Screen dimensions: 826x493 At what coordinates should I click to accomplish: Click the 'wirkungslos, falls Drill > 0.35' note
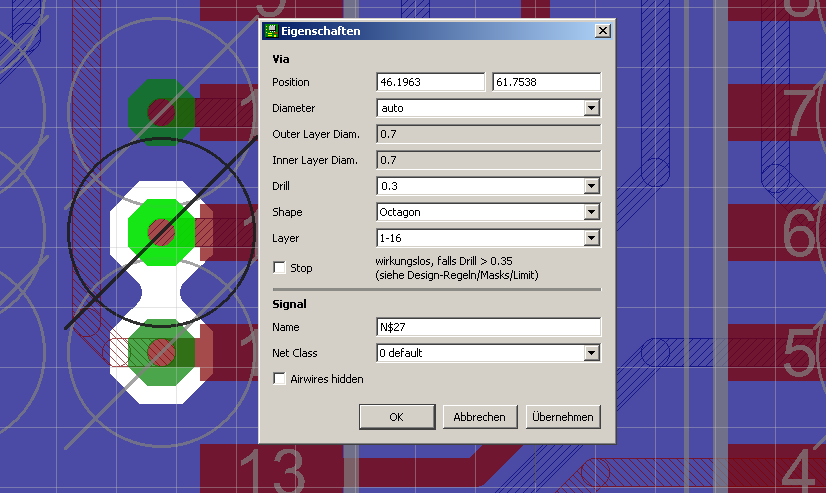pos(444,261)
